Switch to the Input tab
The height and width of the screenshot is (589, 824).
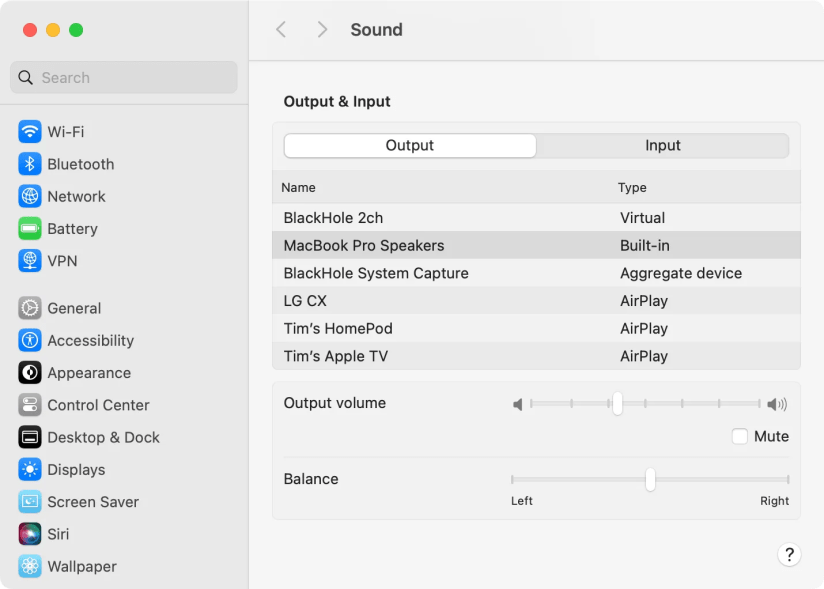point(662,146)
